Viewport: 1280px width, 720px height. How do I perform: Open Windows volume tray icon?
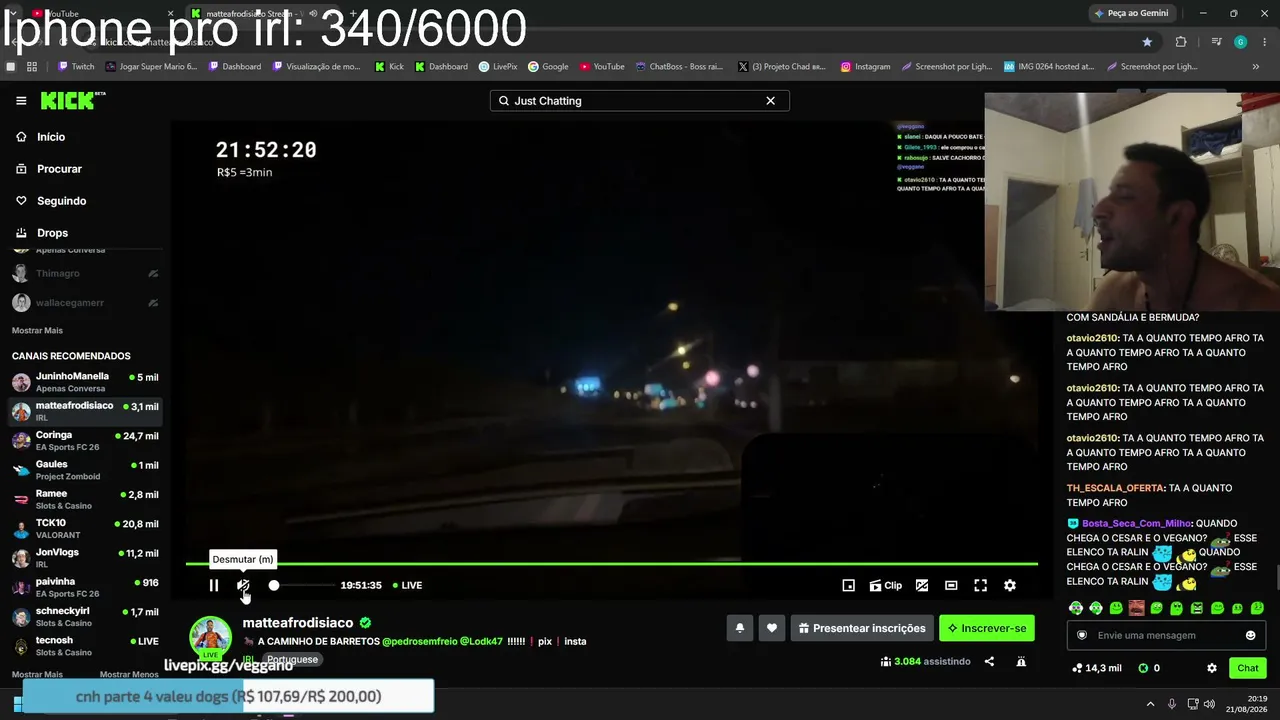(1209, 704)
